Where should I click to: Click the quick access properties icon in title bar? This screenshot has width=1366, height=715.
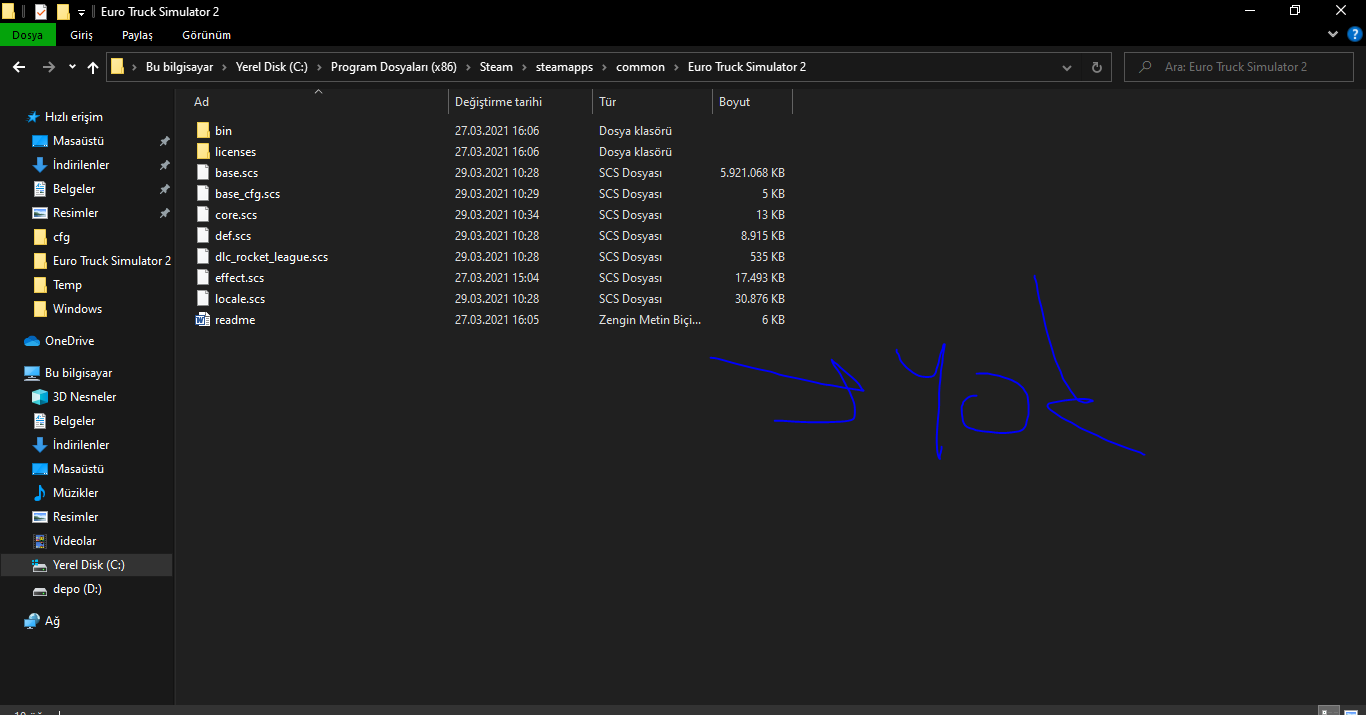click(x=41, y=12)
